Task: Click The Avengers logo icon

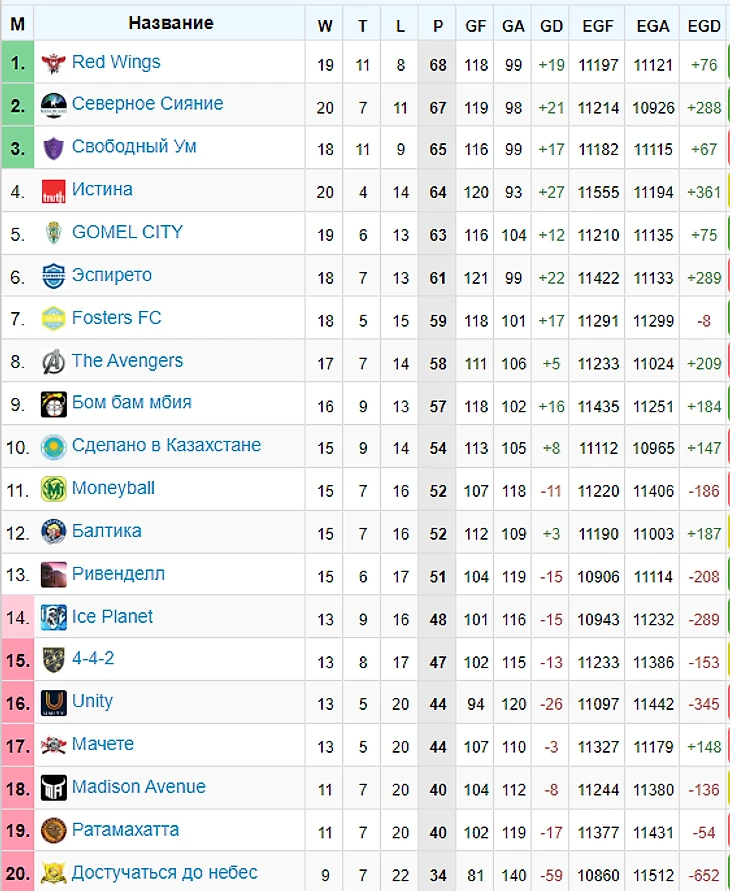Action: (53, 361)
